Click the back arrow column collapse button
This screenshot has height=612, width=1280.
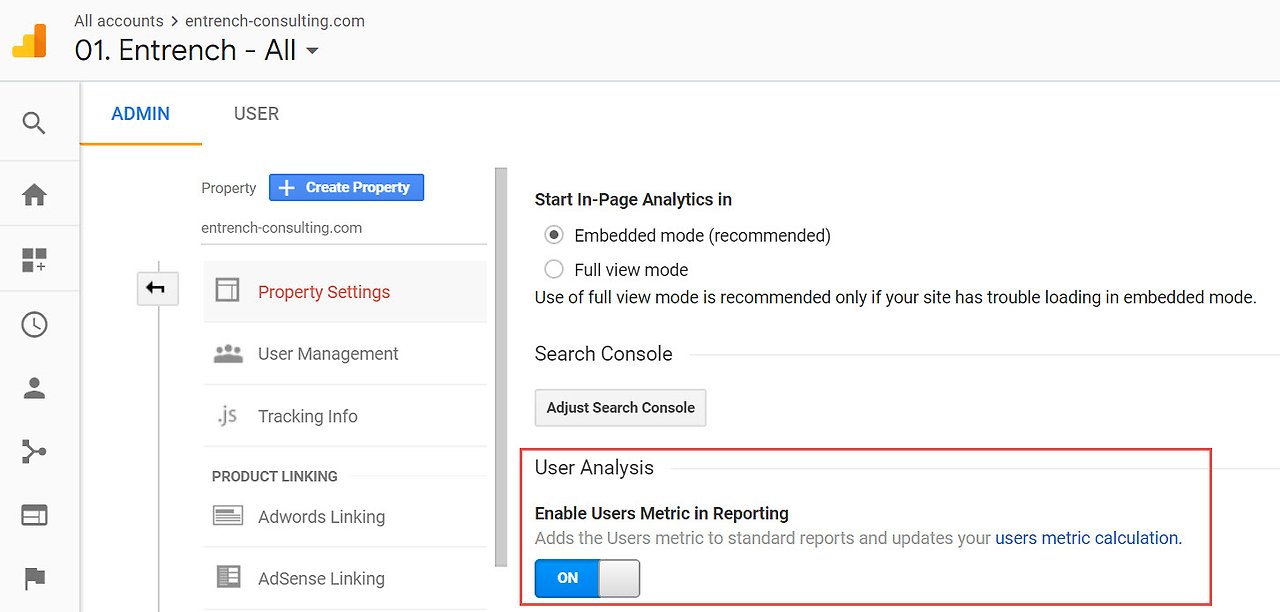[x=156, y=289]
